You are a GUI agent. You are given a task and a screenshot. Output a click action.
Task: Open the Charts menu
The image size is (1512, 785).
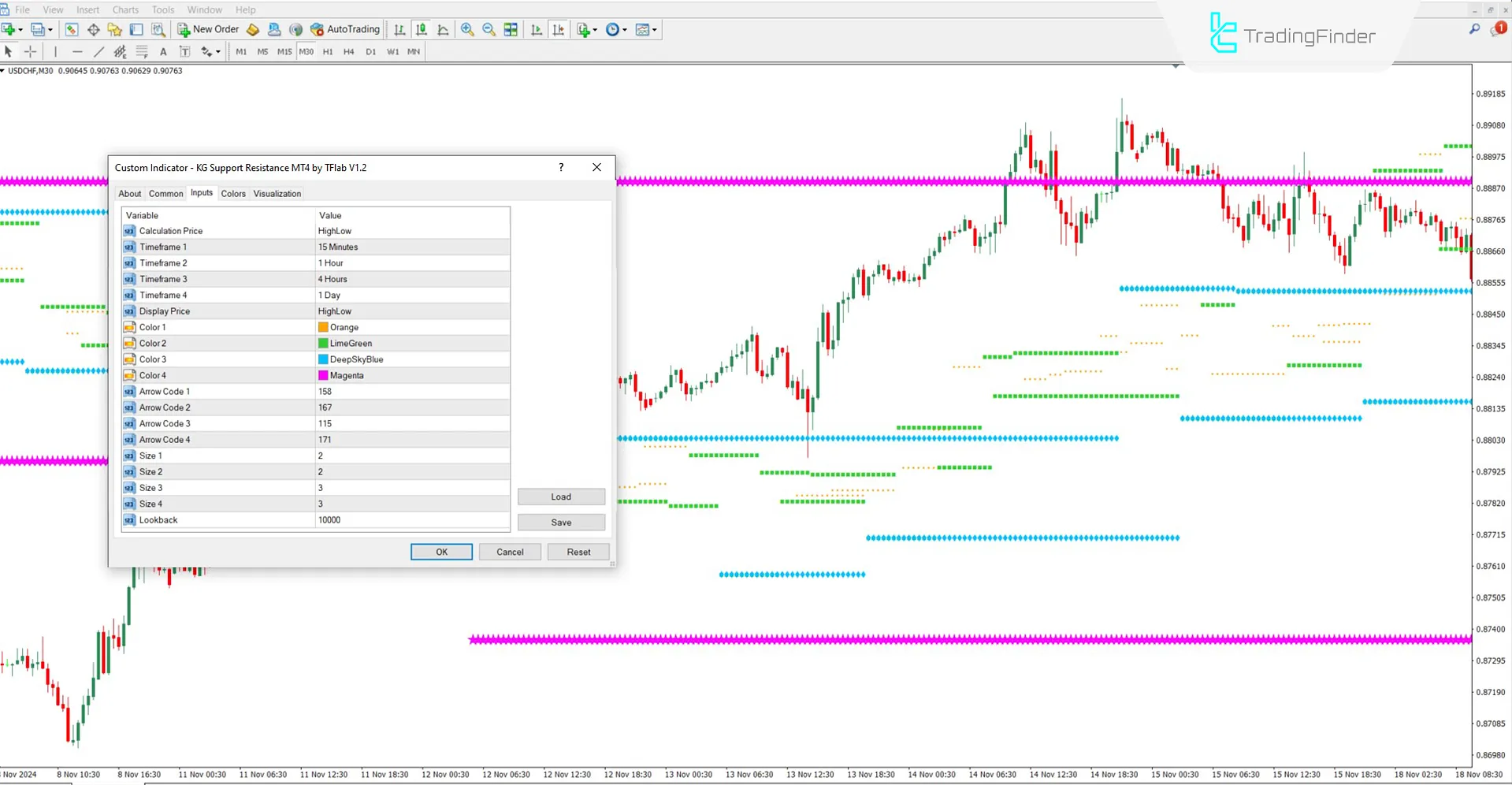[x=124, y=9]
